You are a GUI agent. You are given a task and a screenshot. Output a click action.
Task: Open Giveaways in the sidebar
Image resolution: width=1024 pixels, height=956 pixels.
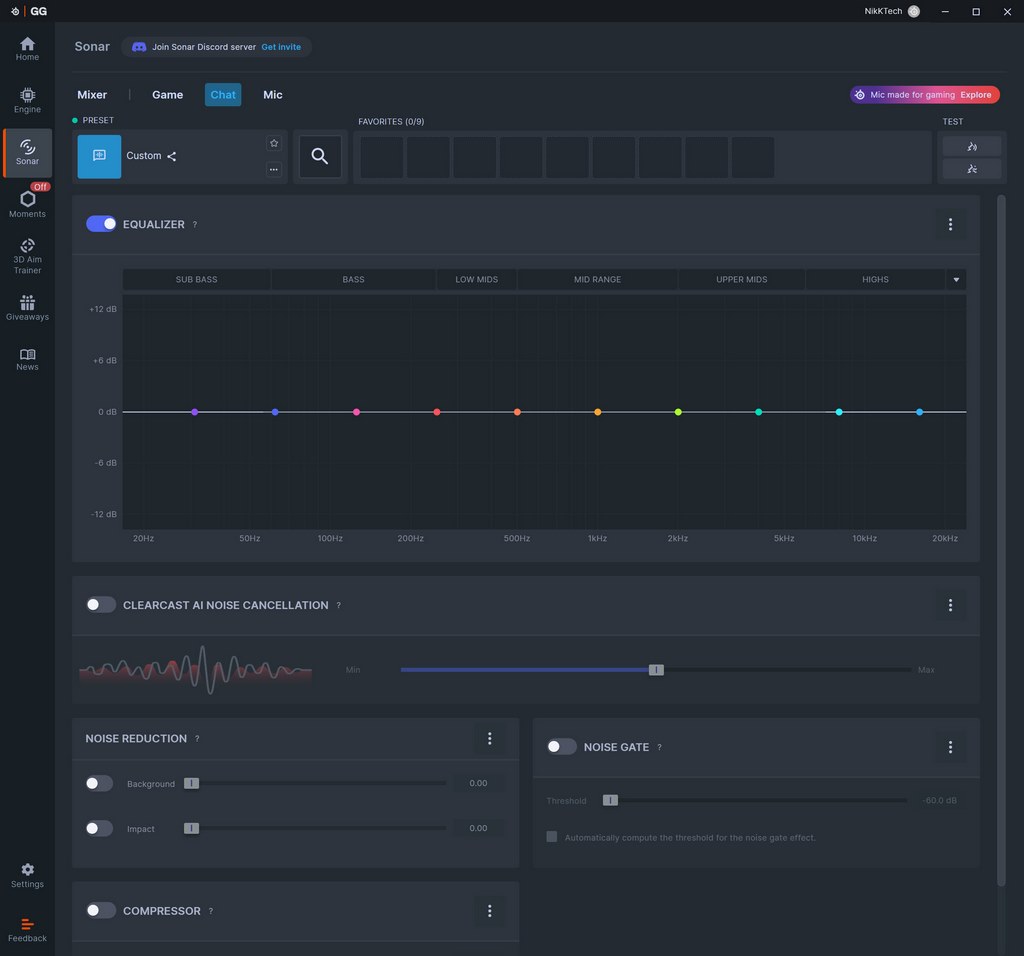pyautogui.click(x=27, y=307)
